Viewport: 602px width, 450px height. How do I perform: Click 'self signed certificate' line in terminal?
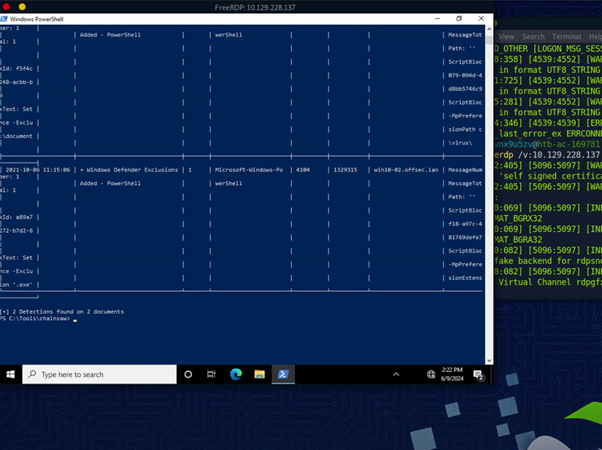tap(550, 176)
